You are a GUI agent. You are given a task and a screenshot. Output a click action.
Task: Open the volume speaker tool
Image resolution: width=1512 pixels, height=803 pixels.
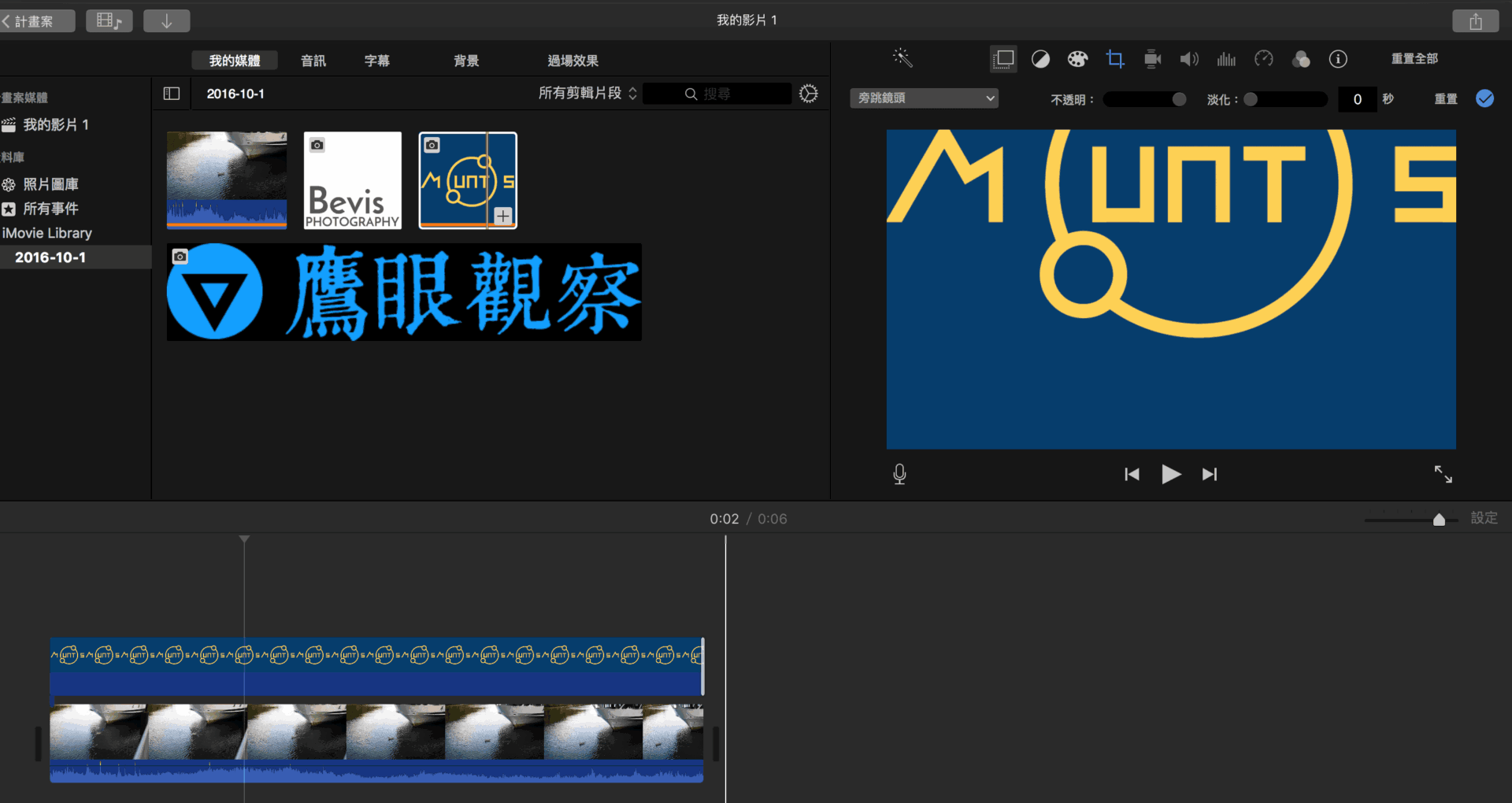point(1189,59)
